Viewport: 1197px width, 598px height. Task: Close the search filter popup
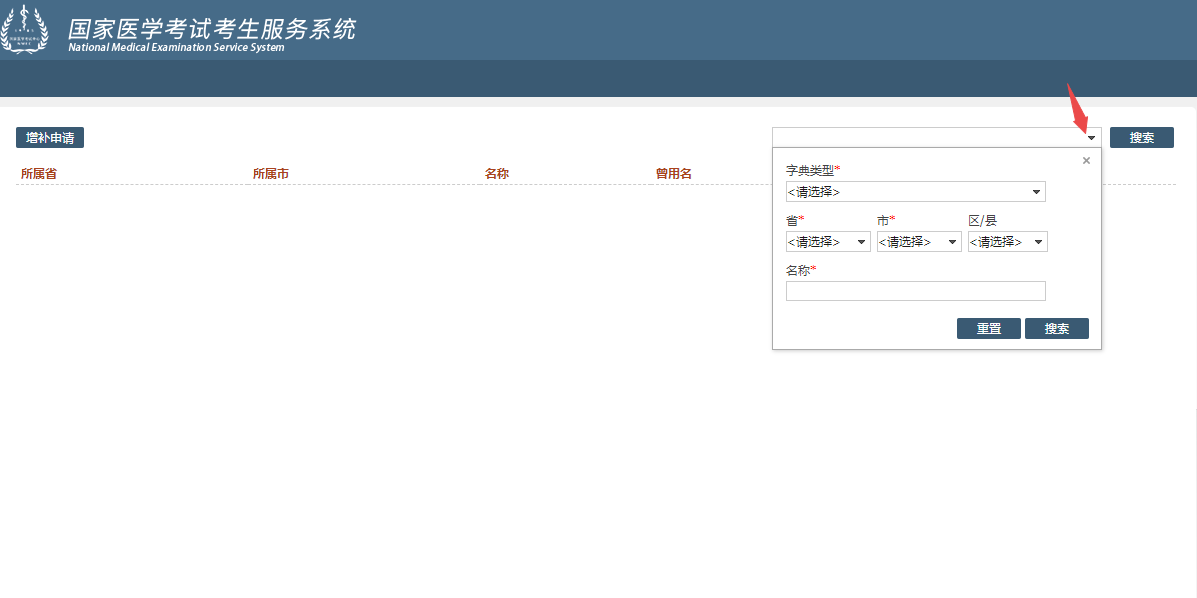1085,160
